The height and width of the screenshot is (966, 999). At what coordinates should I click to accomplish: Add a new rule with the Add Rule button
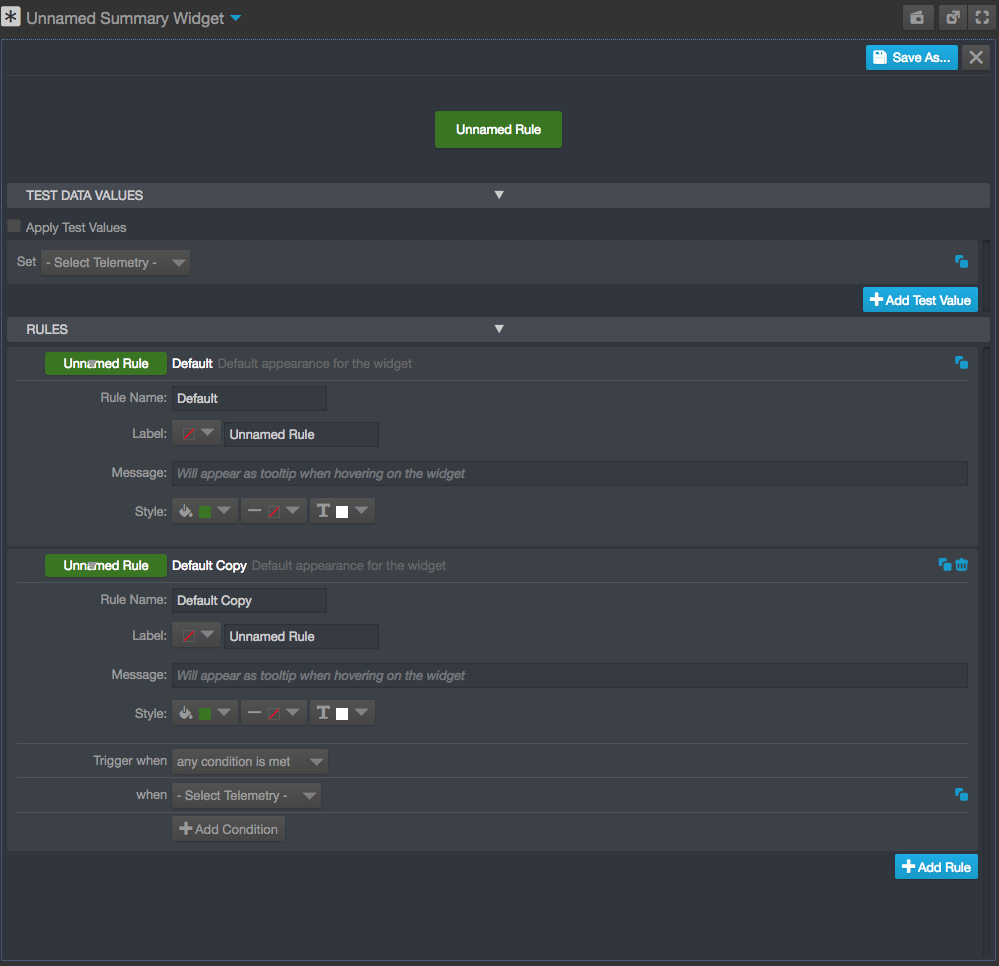(935, 866)
